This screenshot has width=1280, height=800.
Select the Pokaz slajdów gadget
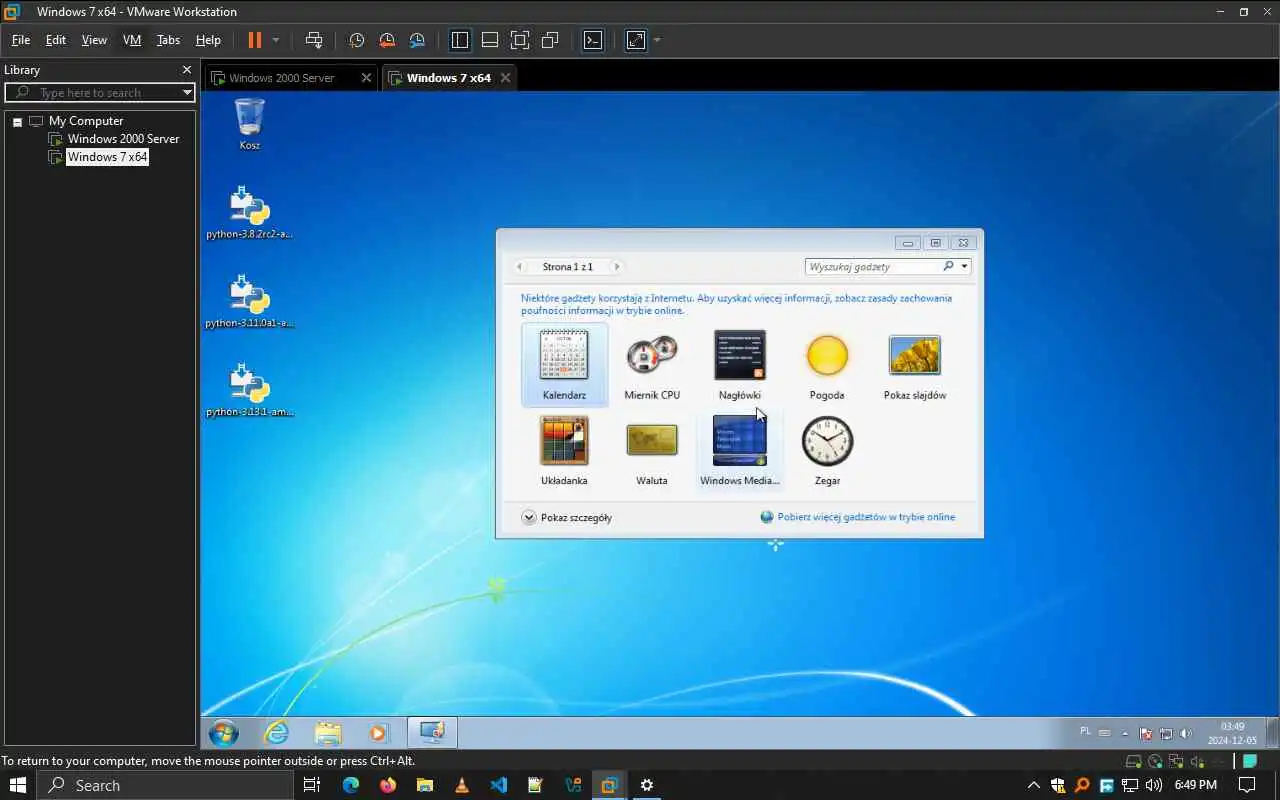tap(915, 364)
